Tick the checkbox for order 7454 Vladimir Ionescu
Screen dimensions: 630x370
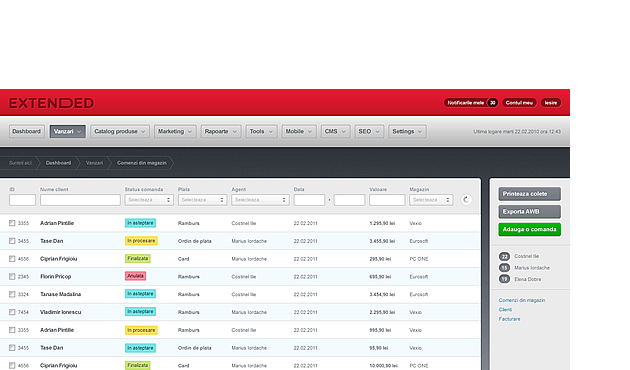12,312
